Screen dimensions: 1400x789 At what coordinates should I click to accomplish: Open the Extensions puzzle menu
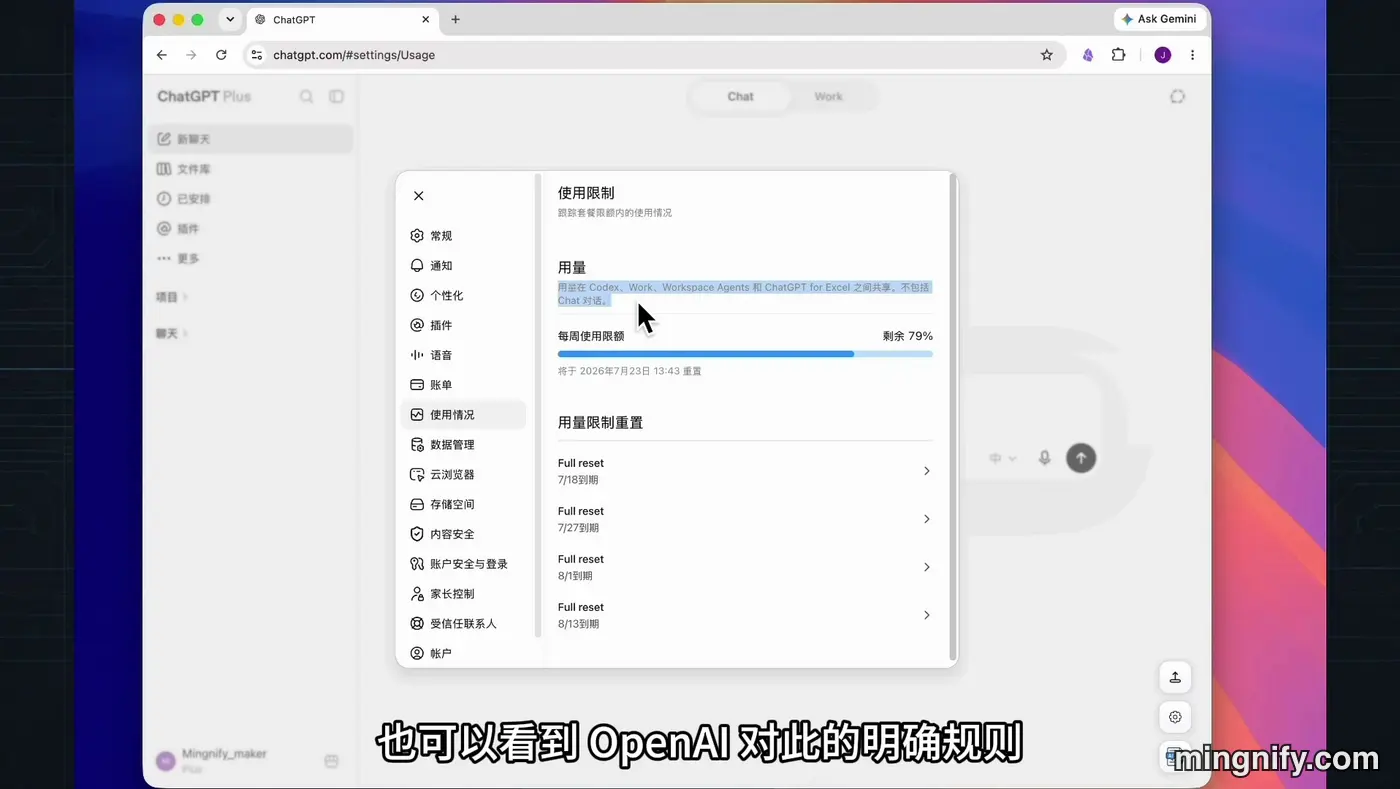(1119, 55)
